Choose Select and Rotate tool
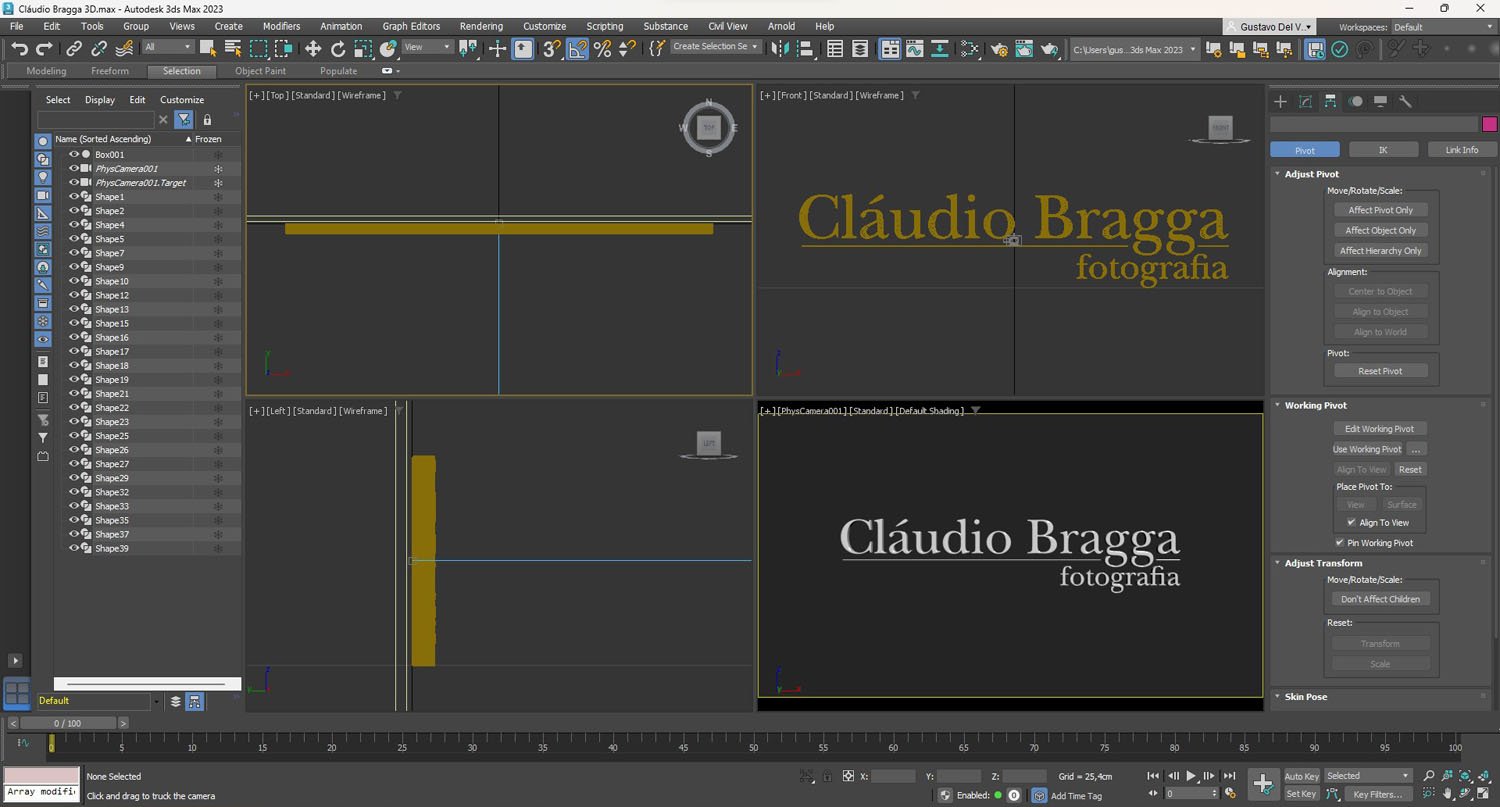This screenshot has height=807, width=1500. click(x=338, y=48)
